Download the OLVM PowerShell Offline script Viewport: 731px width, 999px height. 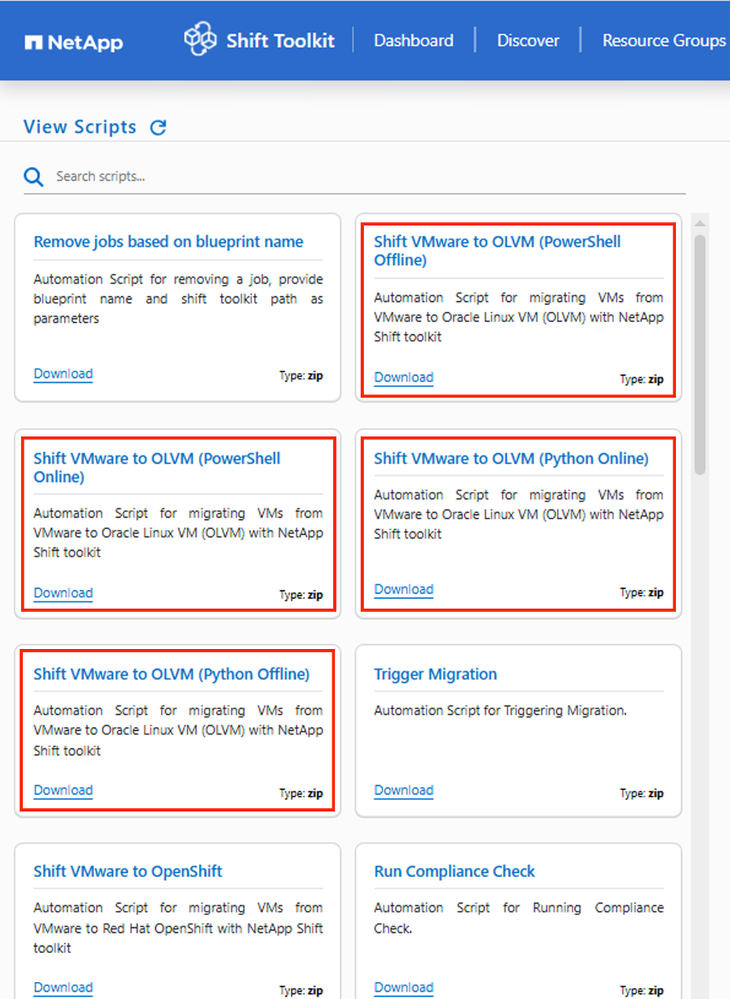tap(404, 378)
